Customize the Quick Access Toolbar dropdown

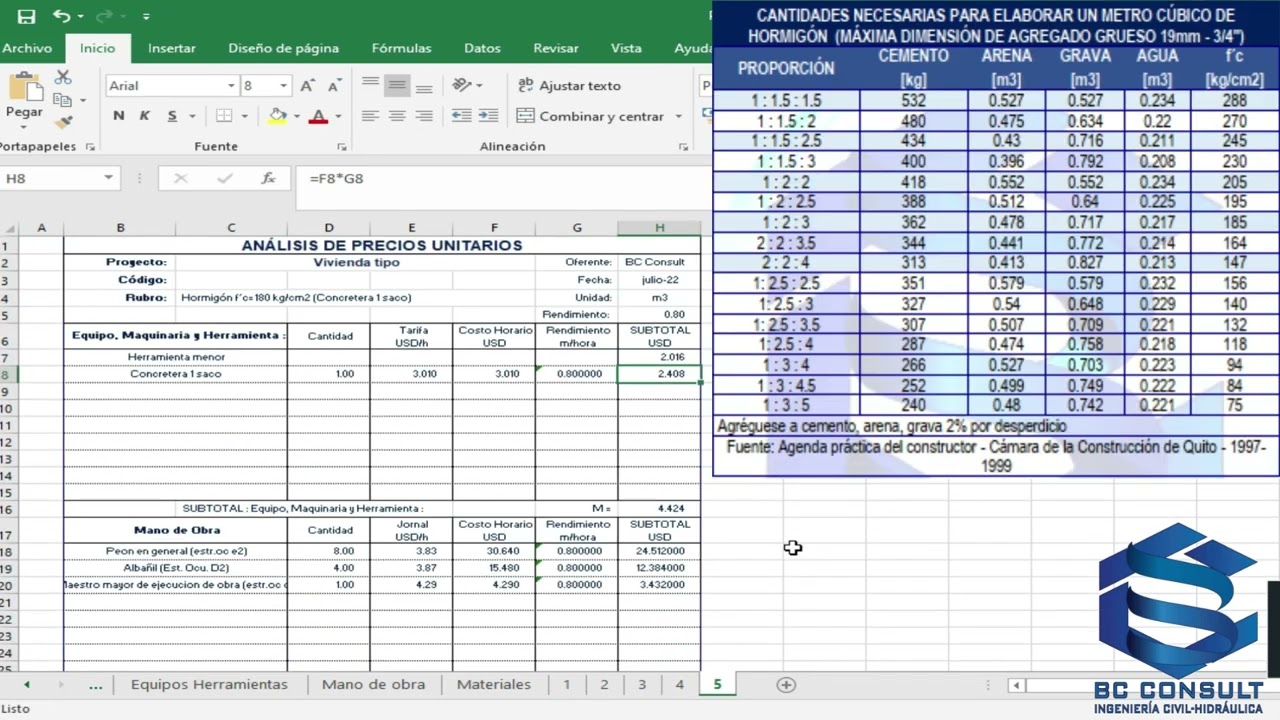click(146, 17)
